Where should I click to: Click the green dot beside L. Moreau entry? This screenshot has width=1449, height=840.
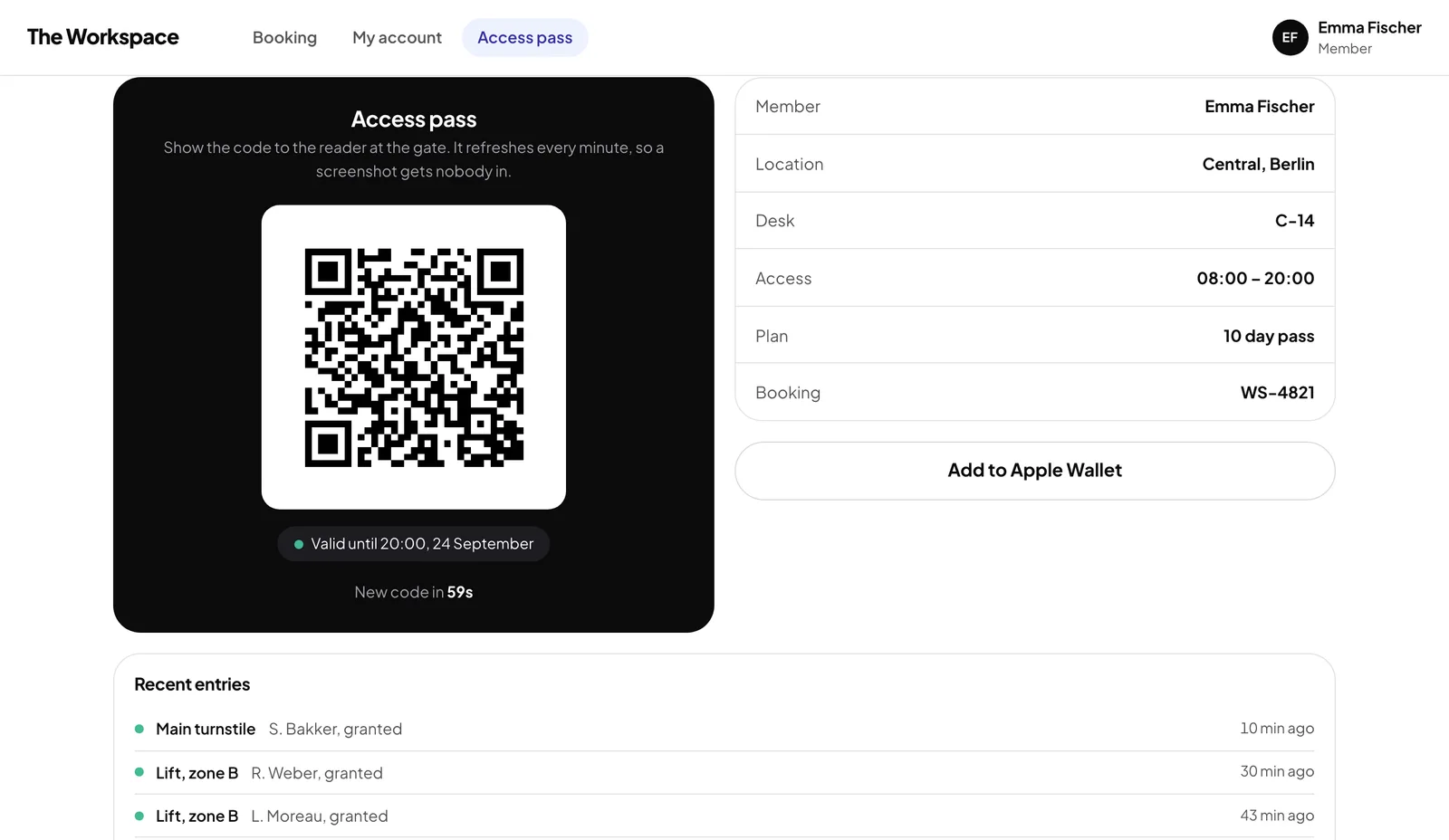click(139, 816)
